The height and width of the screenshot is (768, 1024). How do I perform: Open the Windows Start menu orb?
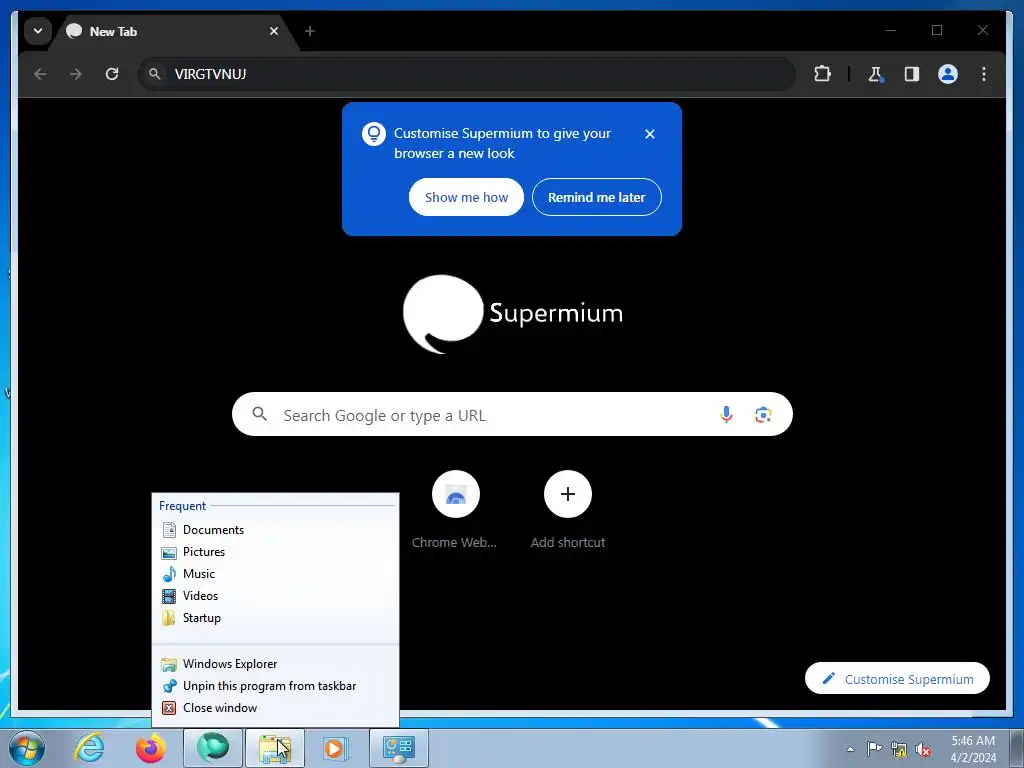(27, 748)
